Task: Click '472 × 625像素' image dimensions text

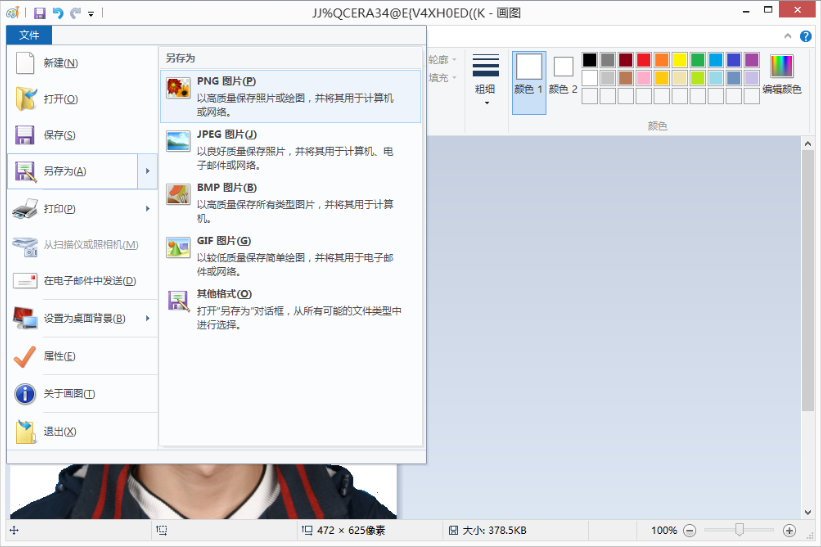Action: coord(351,531)
